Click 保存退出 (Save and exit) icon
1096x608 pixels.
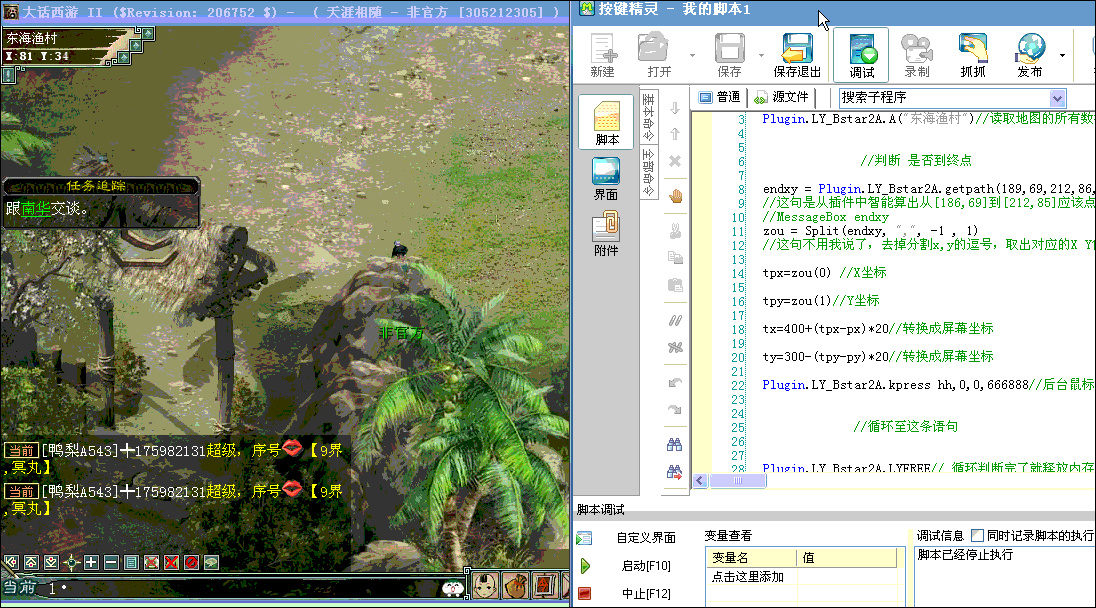[x=797, y=55]
